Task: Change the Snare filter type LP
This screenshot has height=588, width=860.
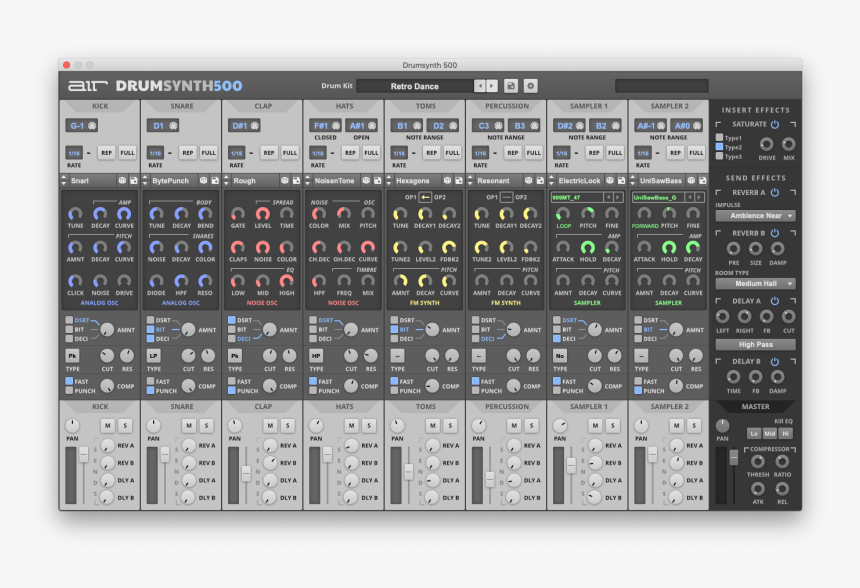Action: tap(154, 356)
